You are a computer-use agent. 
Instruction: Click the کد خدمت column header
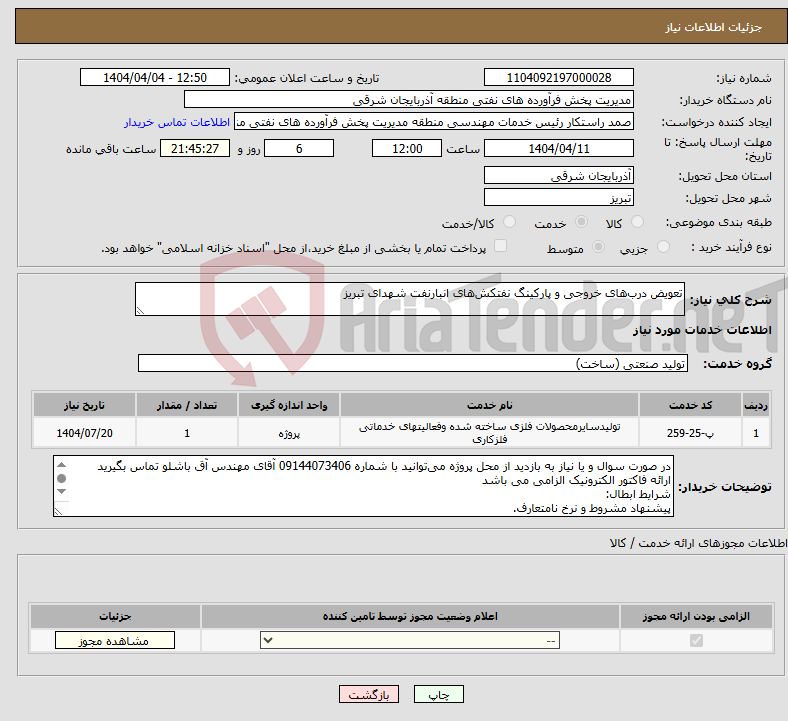691,405
